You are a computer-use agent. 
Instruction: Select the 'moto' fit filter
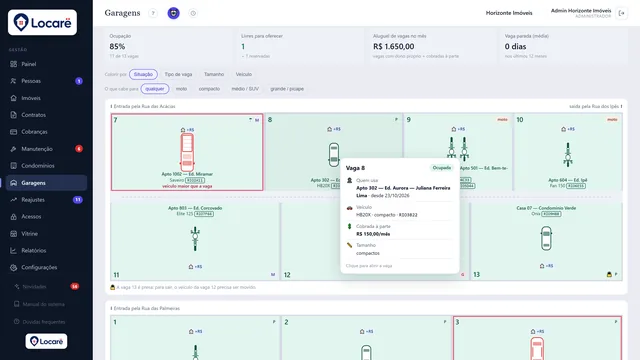[181, 89]
